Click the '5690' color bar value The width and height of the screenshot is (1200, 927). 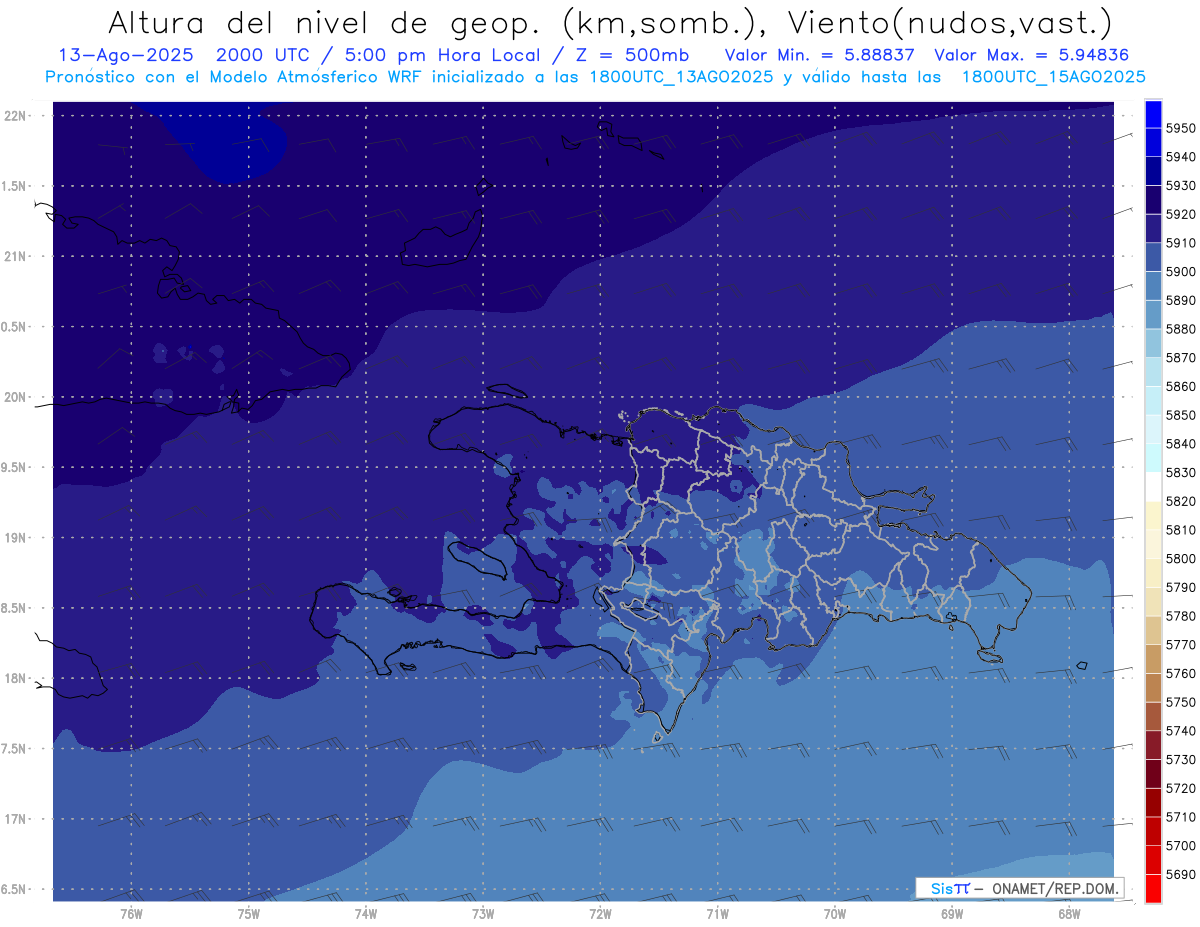coord(1181,875)
